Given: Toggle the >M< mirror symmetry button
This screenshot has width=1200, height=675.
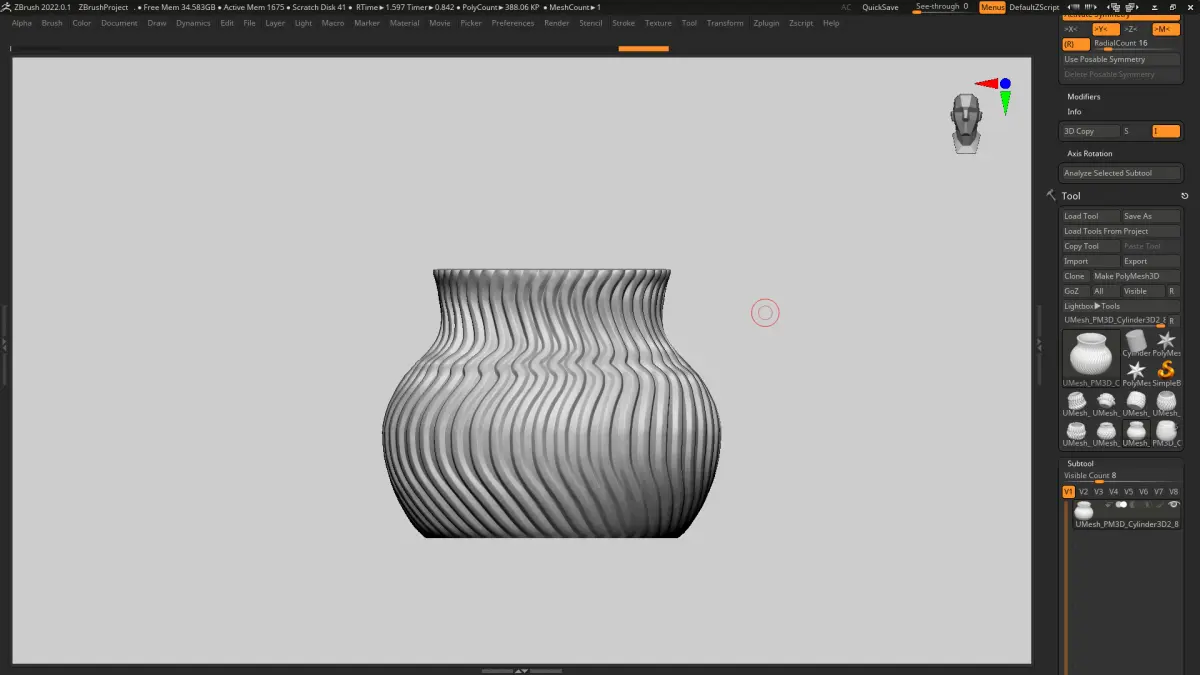Looking at the screenshot, I should click(x=1165, y=29).
